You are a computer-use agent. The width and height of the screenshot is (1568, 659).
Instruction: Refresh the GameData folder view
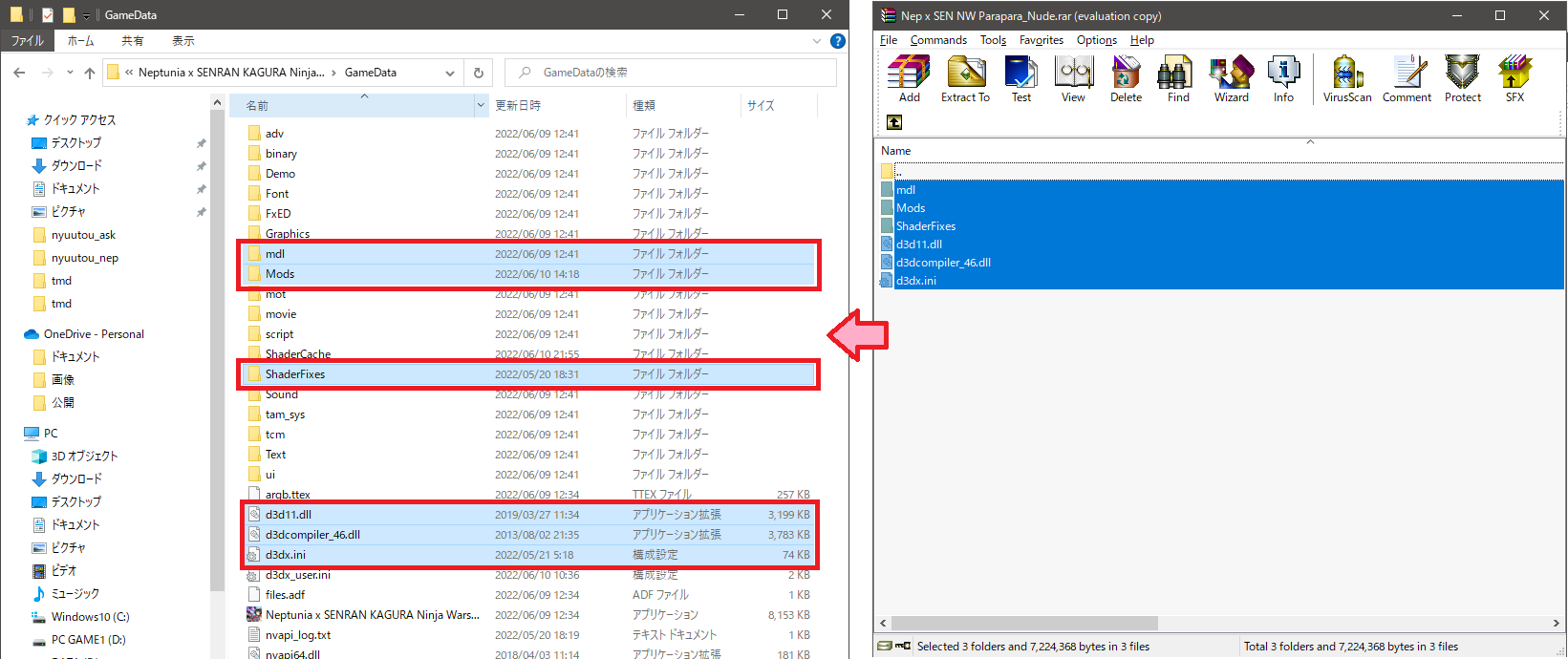click(x=479, y=73)
